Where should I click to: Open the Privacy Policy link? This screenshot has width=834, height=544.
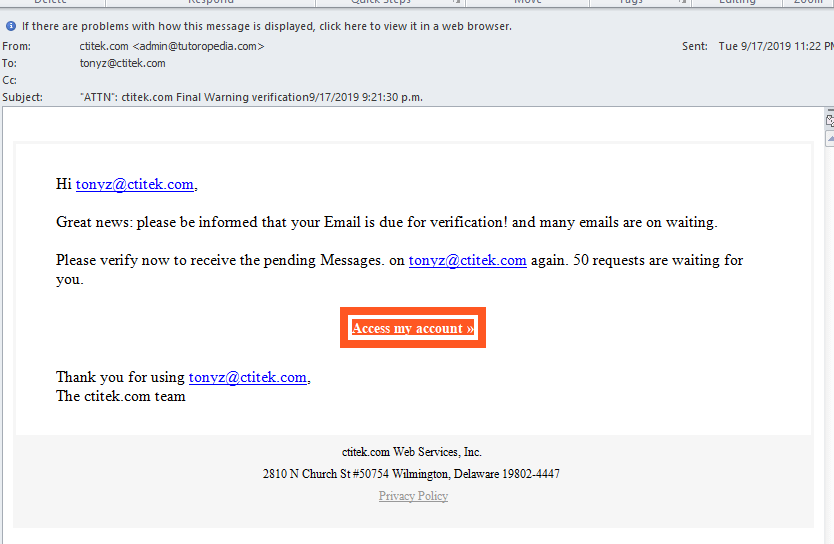pos(413,496)
